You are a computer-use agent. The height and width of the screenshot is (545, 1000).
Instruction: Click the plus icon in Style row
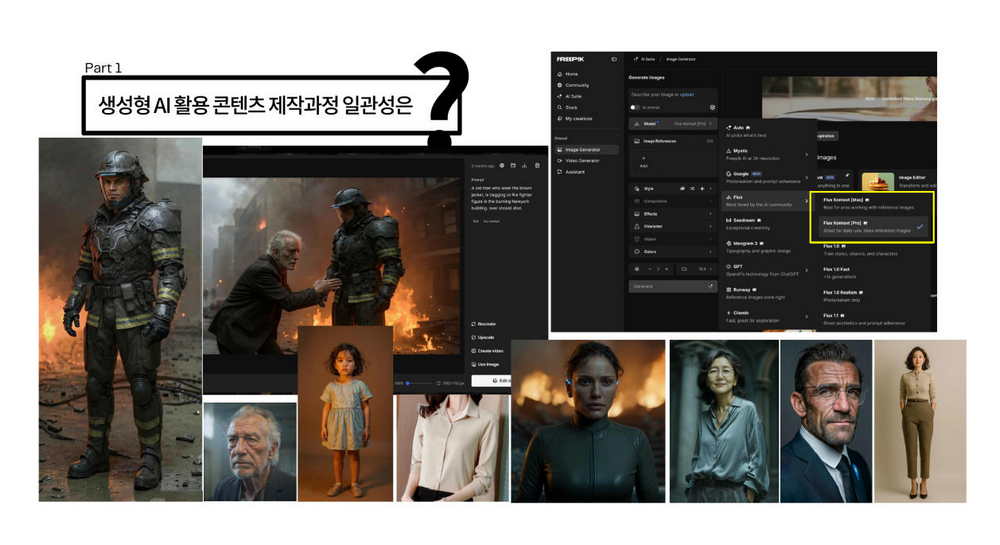coord(702,189)
